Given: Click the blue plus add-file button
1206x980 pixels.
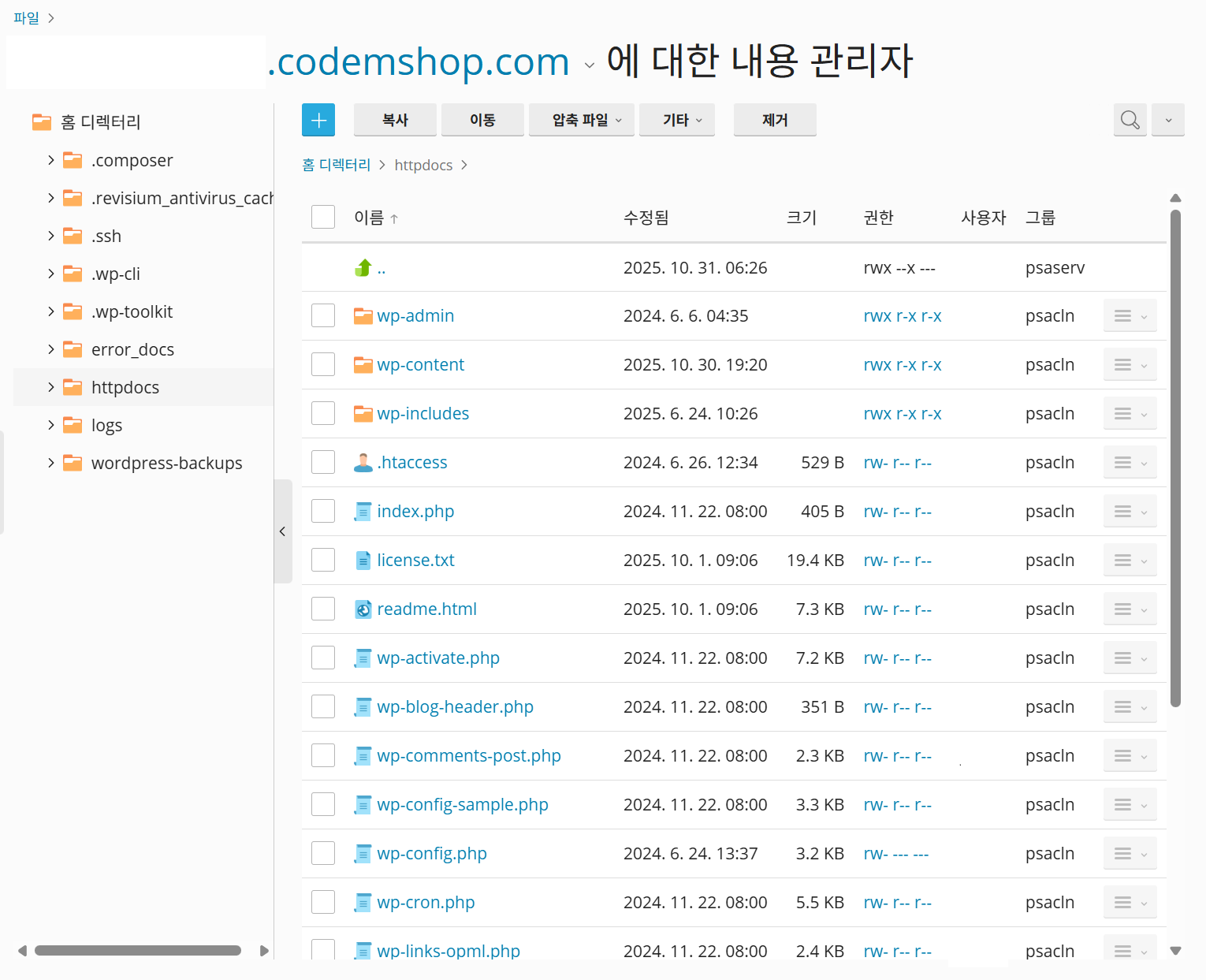Looking at the screenshot, I should [318, 120].
